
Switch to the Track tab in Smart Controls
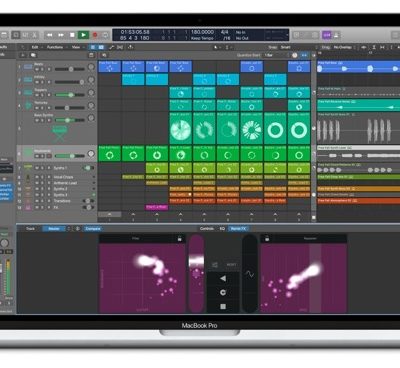[30, 229]
